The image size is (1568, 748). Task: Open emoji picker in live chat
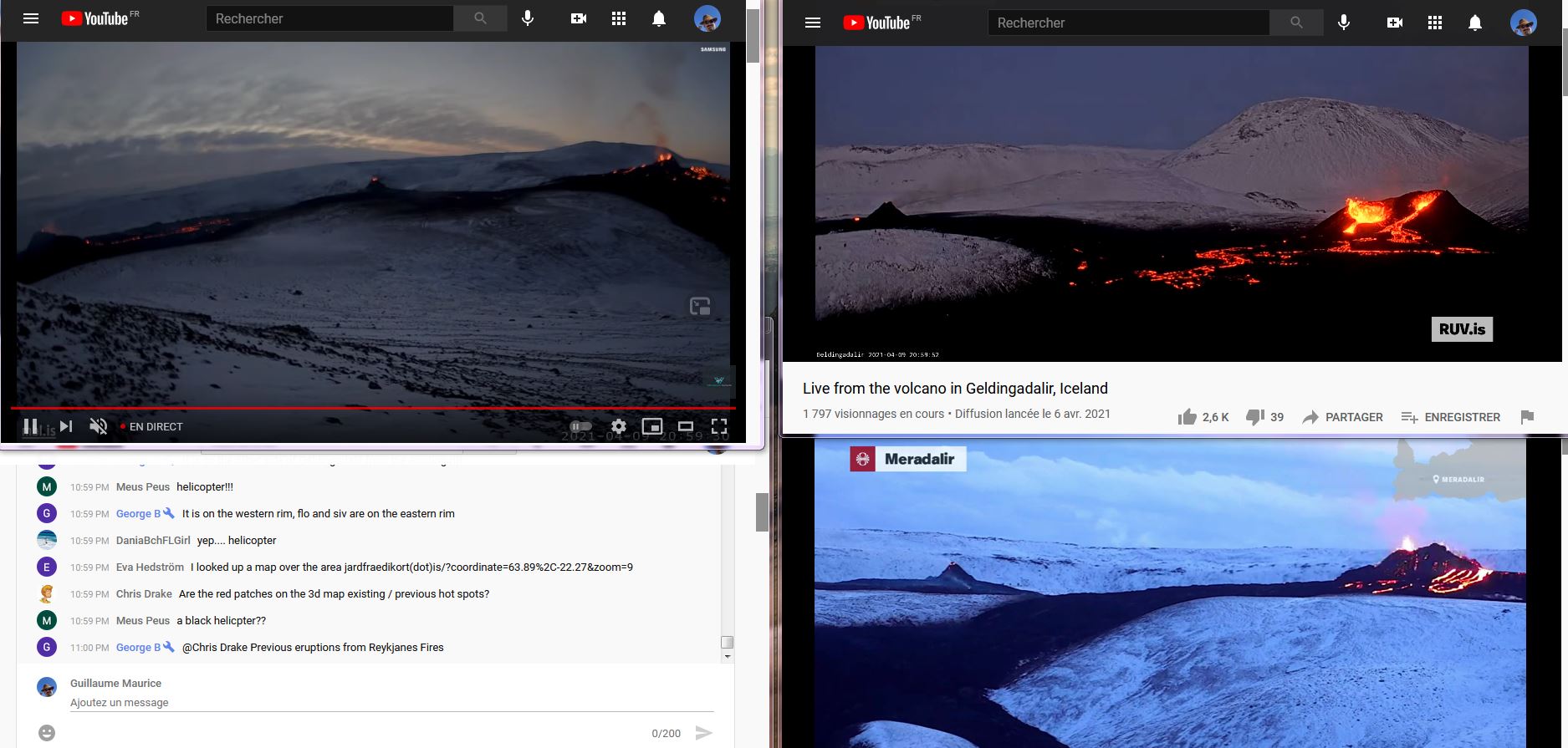(x=47, y=733)
